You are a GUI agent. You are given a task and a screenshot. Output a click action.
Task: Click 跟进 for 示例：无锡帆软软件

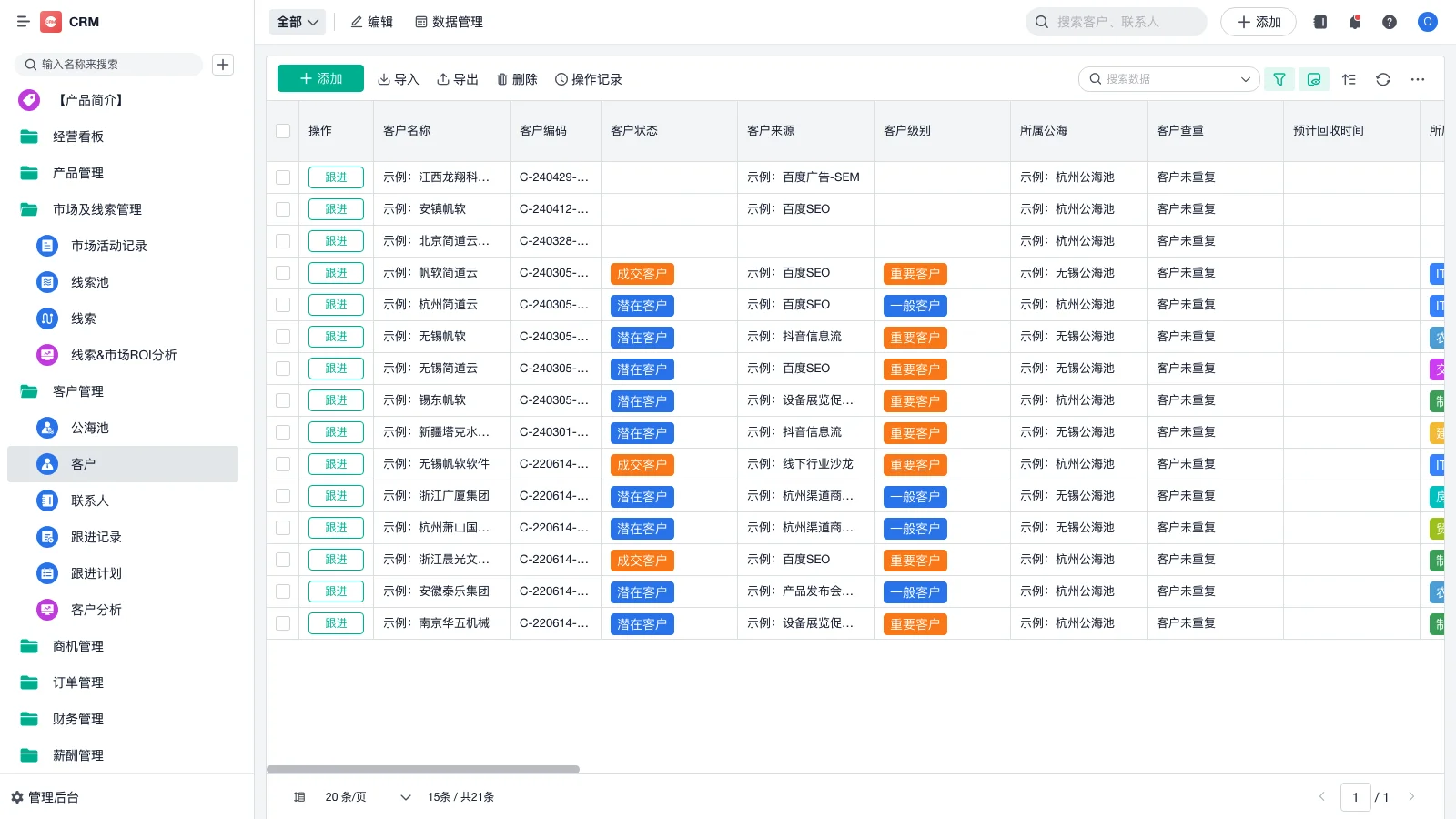coord(336,464)
